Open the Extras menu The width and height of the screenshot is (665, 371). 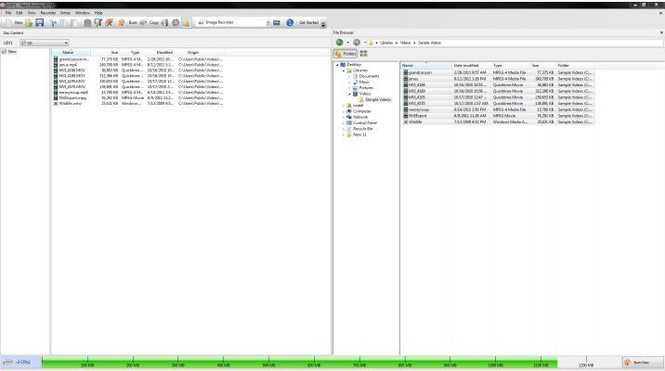pos(65,13)
